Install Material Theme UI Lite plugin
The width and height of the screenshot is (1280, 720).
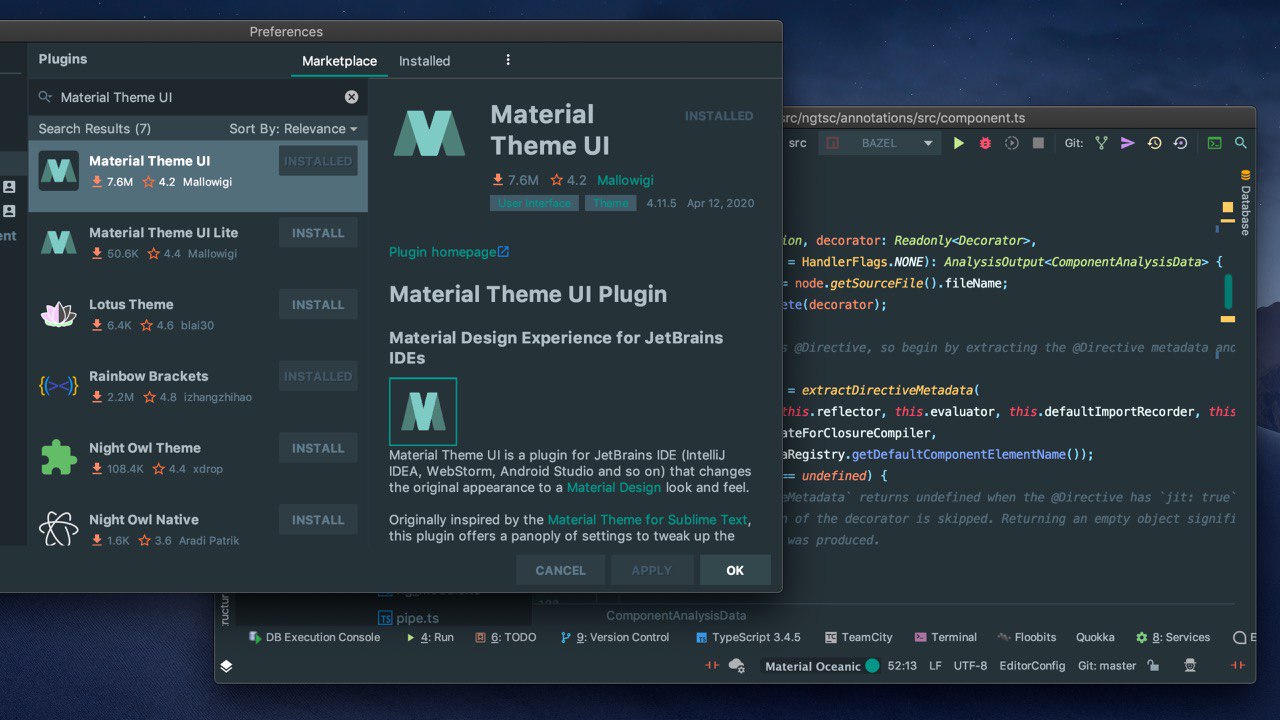[x=318, y=233]
